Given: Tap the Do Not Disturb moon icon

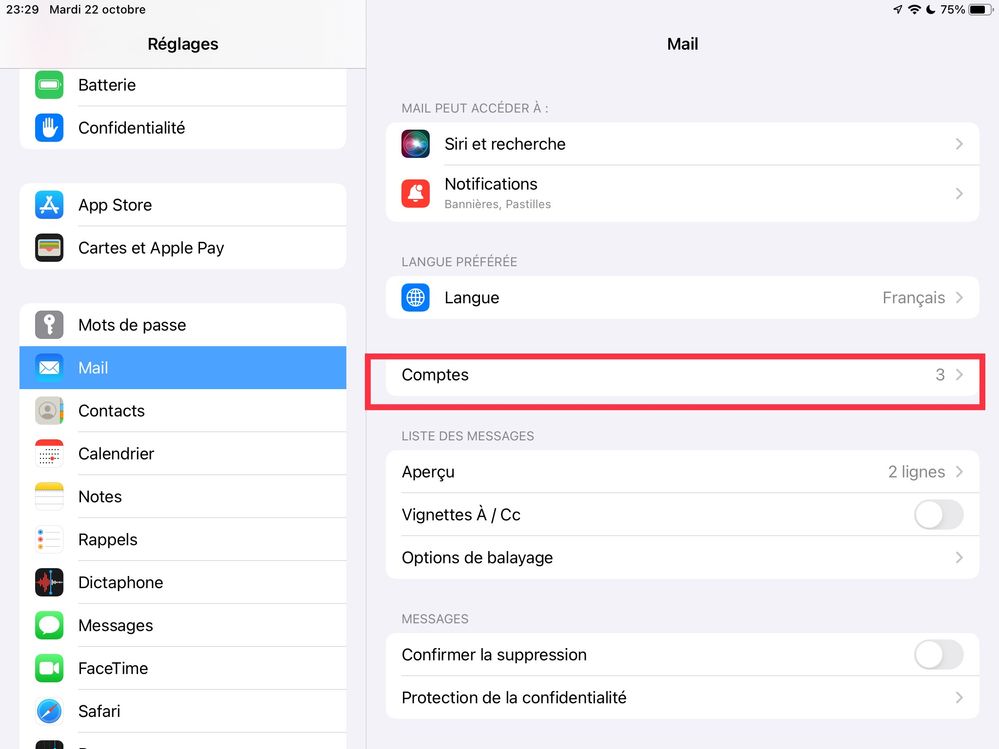Looking at the screenshot, I should (930, 10).
